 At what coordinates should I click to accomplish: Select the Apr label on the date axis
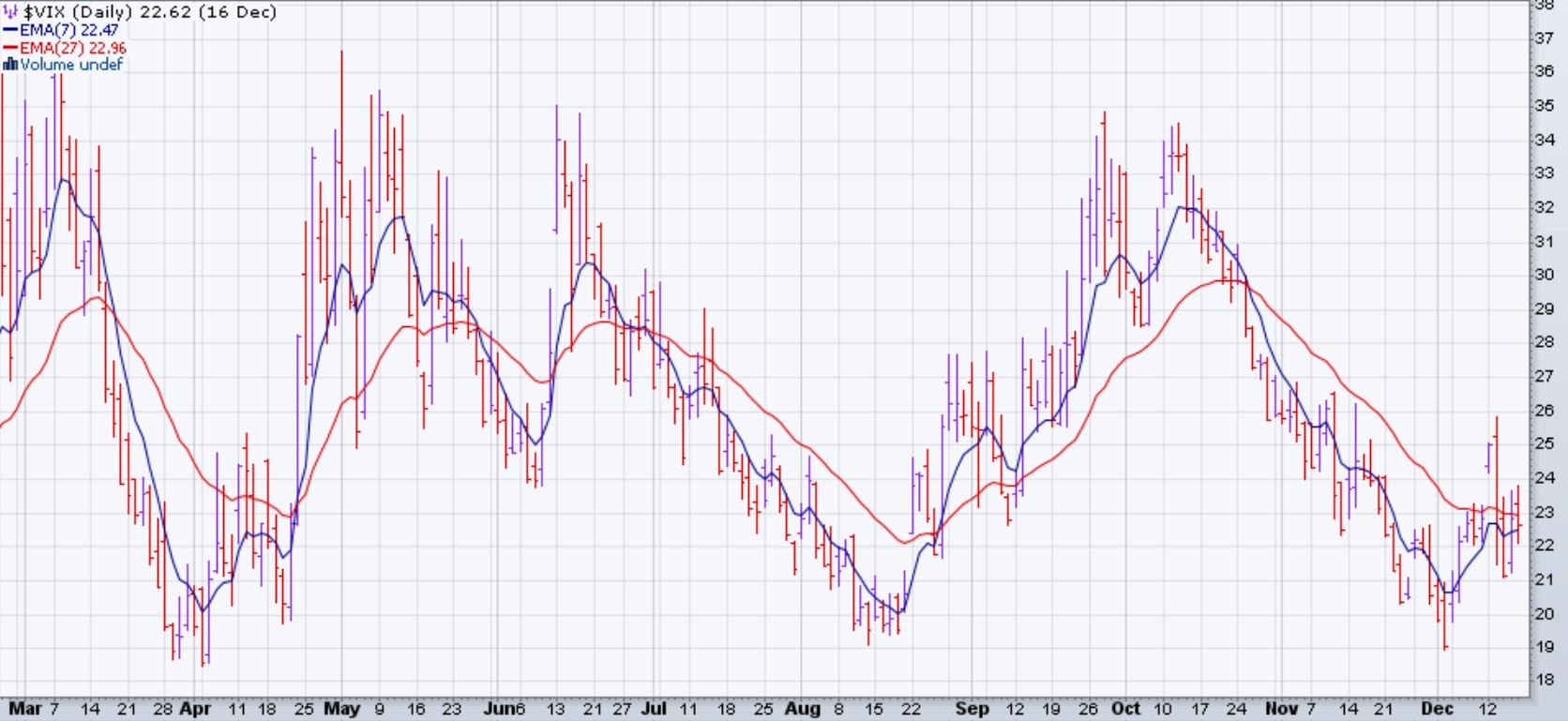tap(195, 709)
